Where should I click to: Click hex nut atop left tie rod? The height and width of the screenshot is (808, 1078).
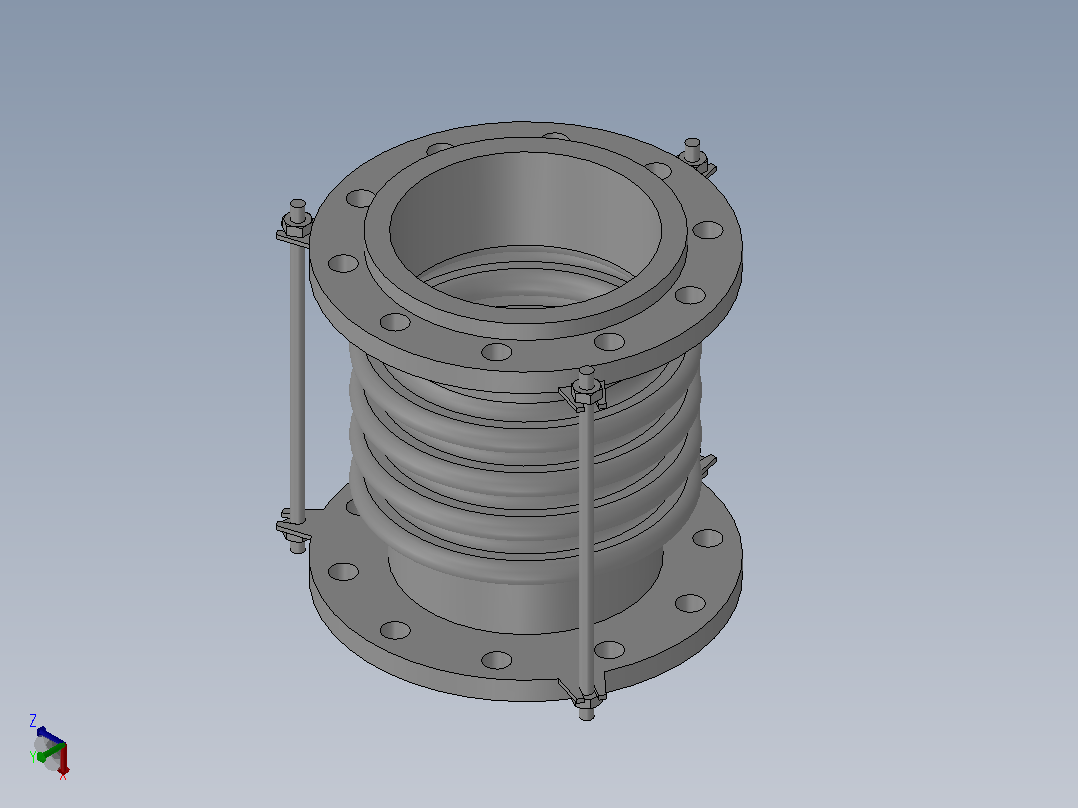(298, 224)
